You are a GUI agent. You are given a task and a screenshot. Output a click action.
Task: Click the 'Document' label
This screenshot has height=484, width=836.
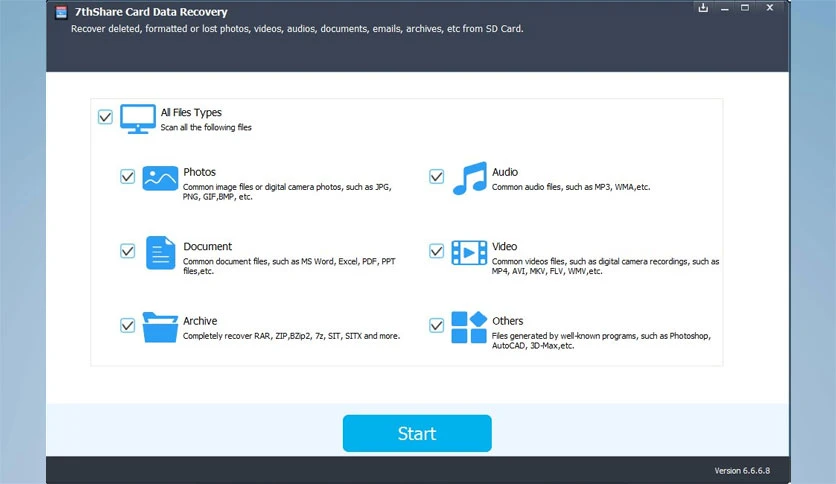[x=207, y=247]
